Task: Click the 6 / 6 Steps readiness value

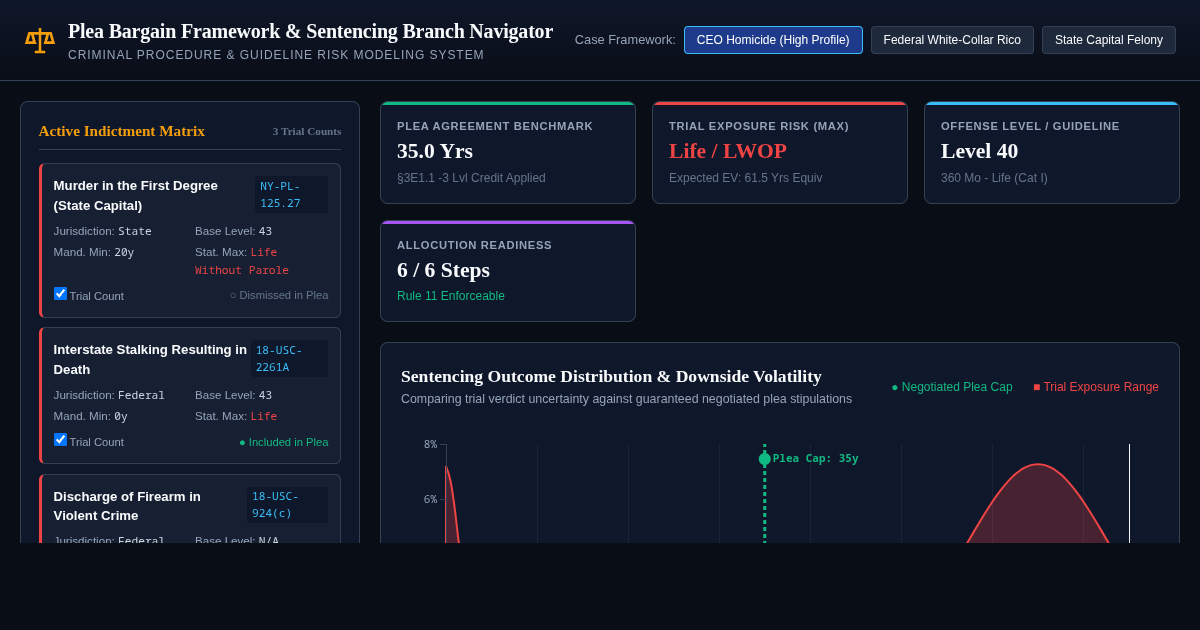Action: pyautogui.click(x=443, y=270)
